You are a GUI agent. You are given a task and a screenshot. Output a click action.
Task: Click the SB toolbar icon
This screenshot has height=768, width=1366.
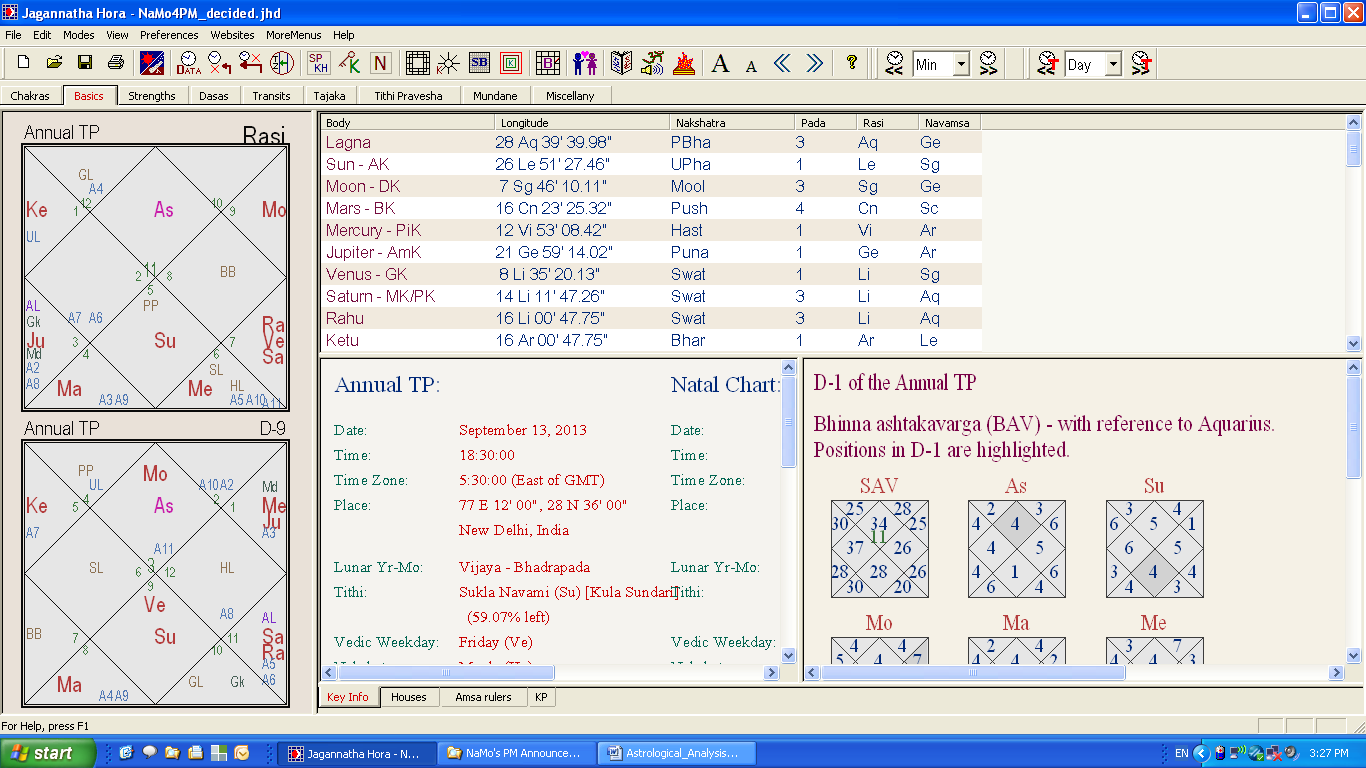click(x=479, y=63)
